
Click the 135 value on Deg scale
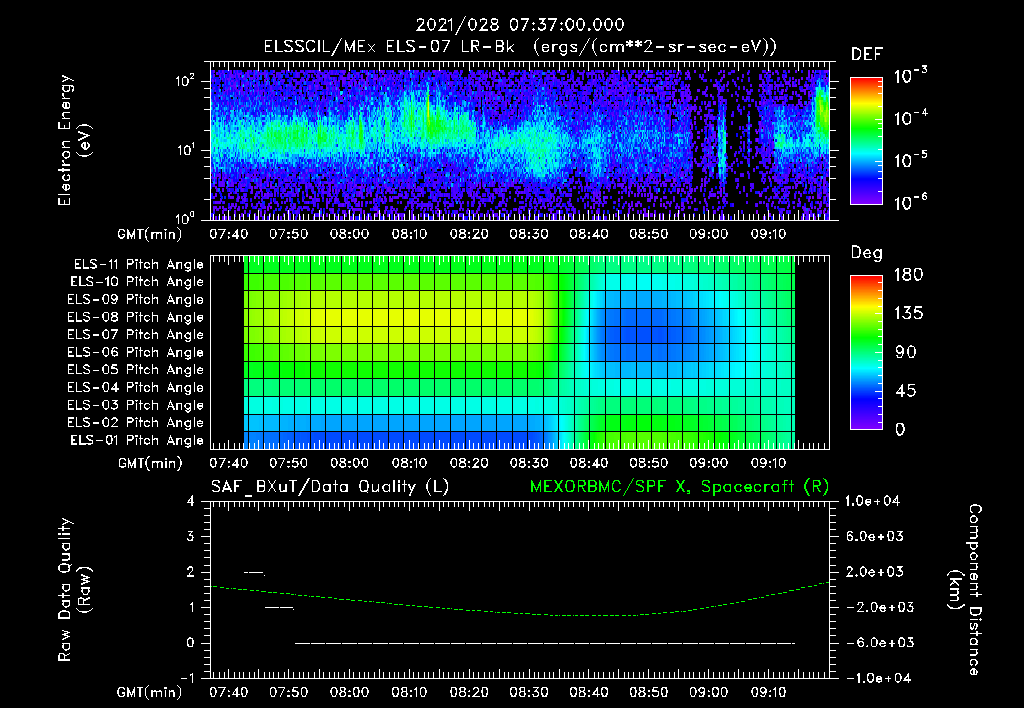[x=908, y=314]
